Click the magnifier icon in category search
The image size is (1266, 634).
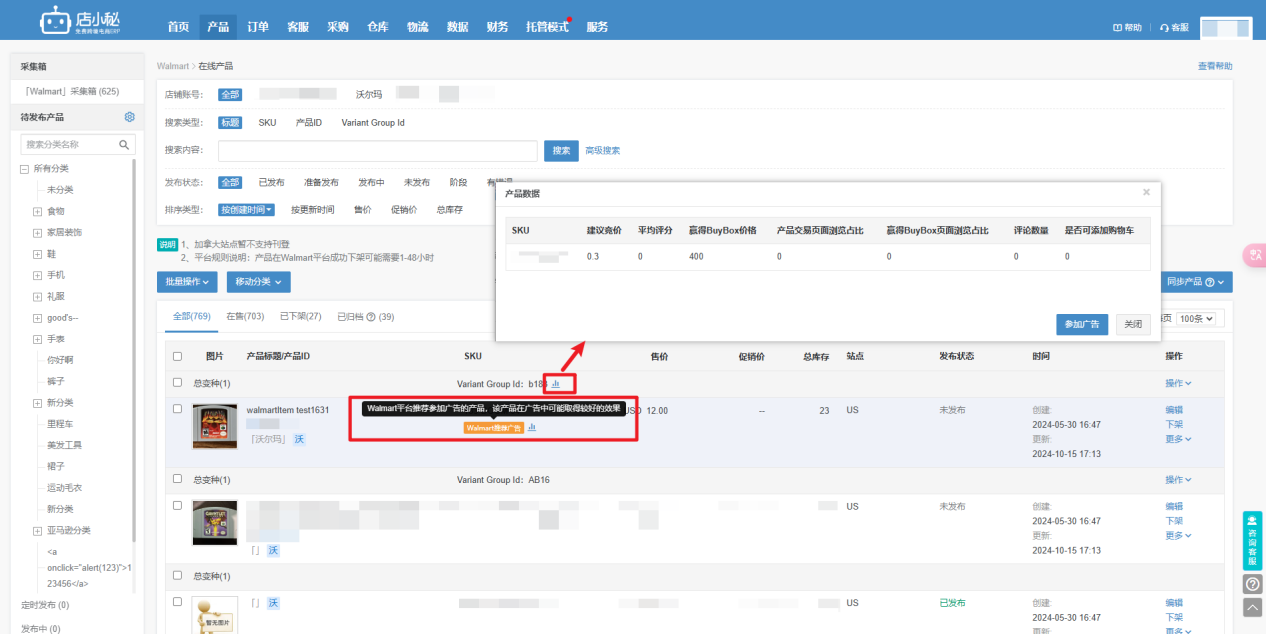pyautogui.click(x=125, y=145)
